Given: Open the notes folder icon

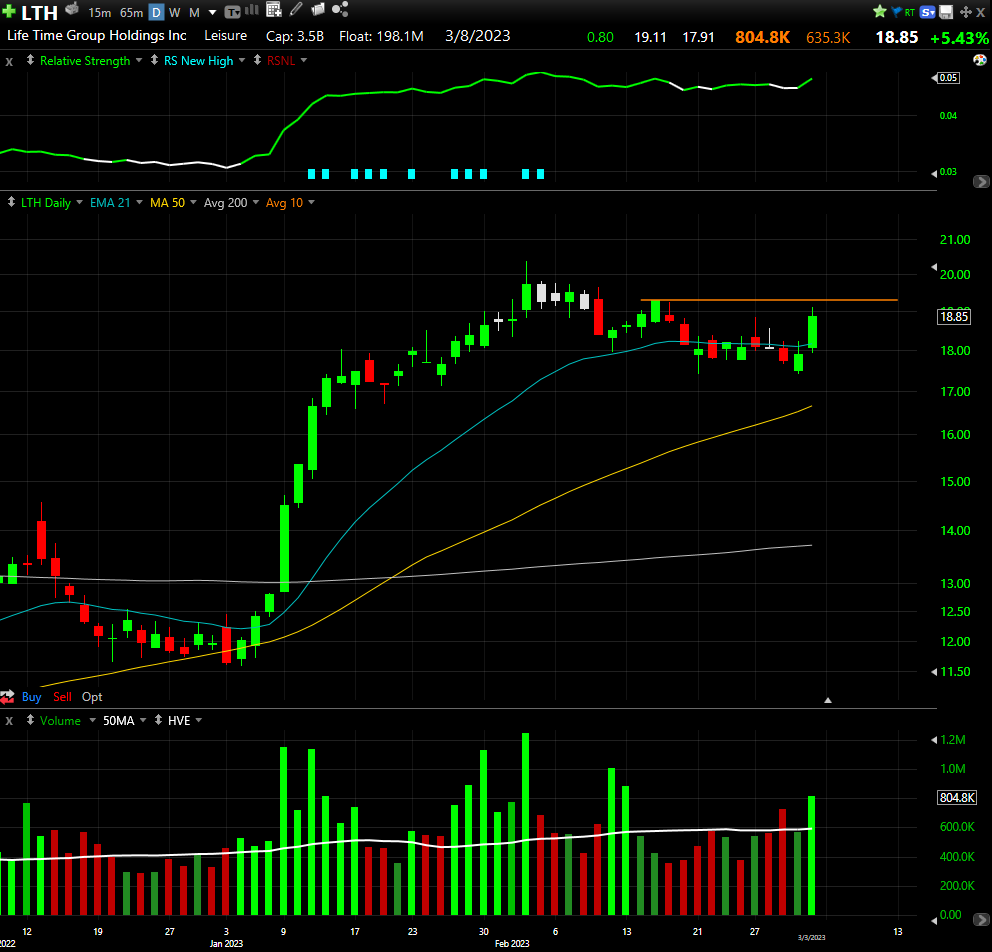Looking at the screenshot, I should 318,9.
